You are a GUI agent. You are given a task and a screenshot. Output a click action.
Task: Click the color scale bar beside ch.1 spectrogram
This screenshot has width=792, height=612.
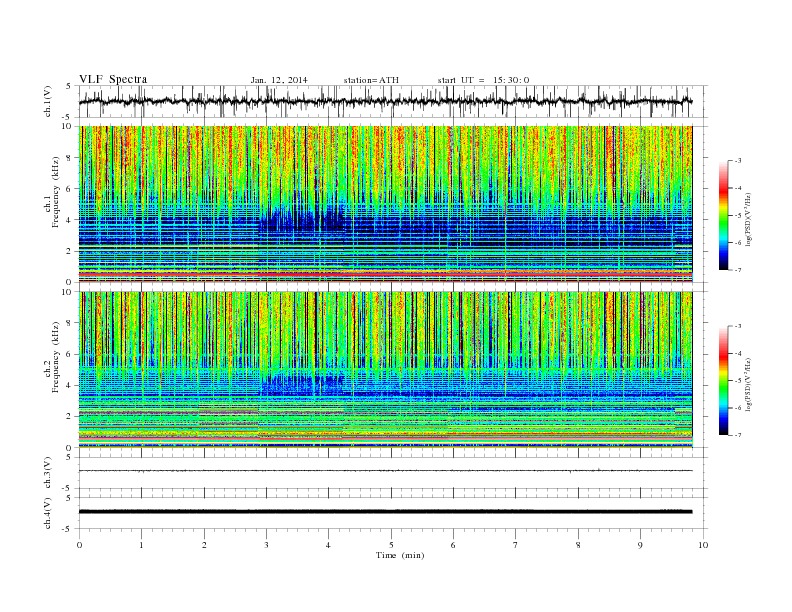coord(724,216)
